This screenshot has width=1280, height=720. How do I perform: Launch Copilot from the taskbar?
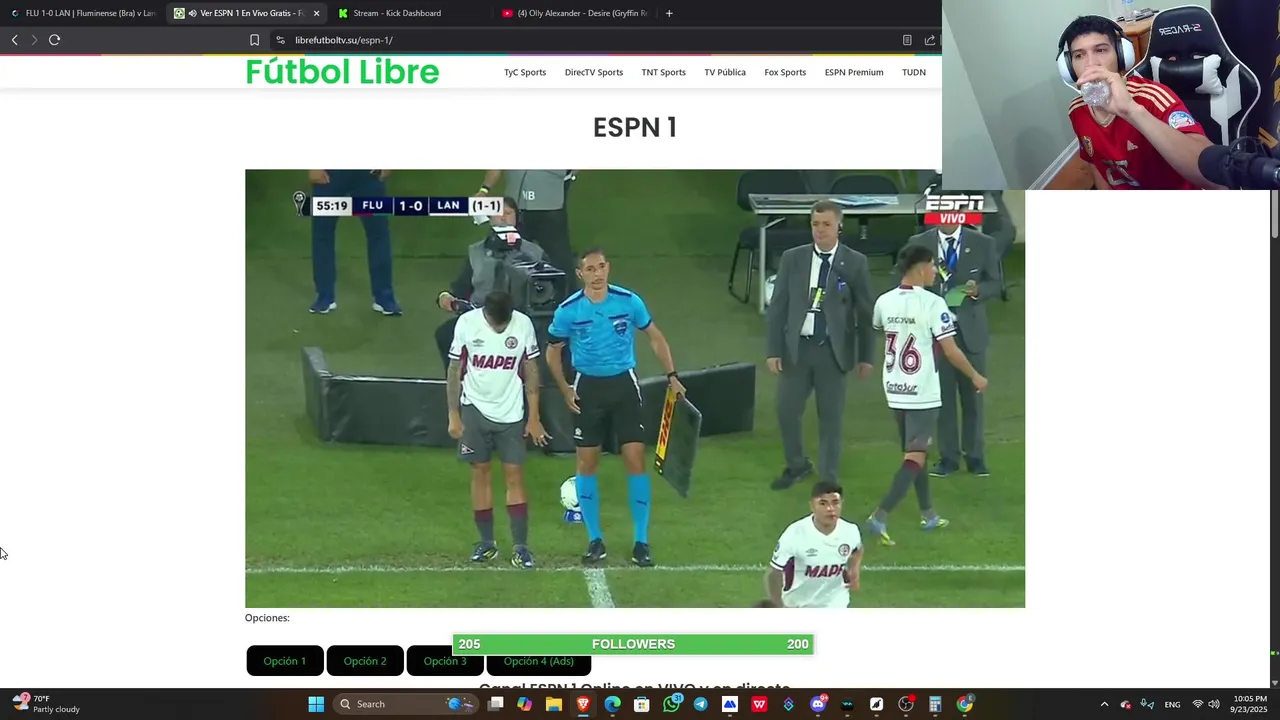(x=524, y=704)
